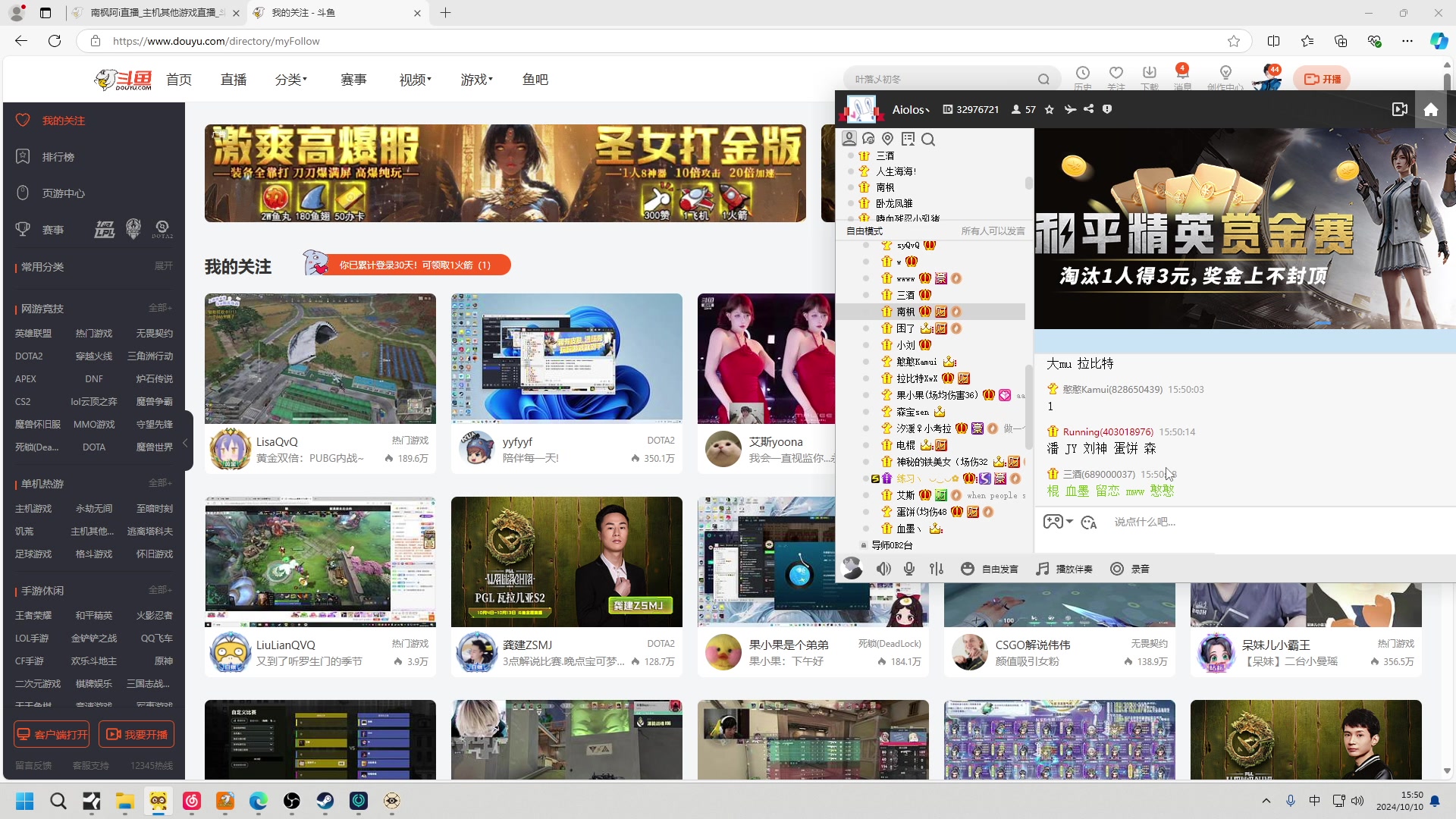Open Steam from the taskbar
This screenshot has height=819, width=1456.
pyautogui.click(x=325, y=801)
